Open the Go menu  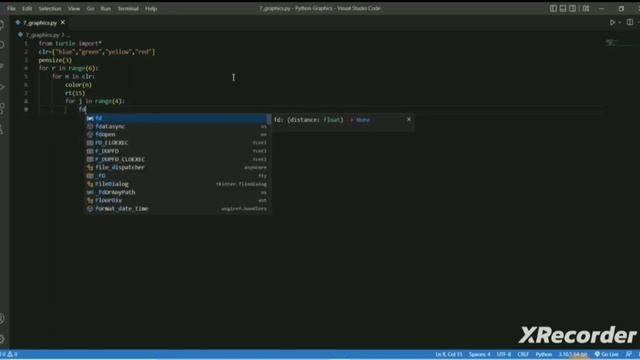[90, 8]
